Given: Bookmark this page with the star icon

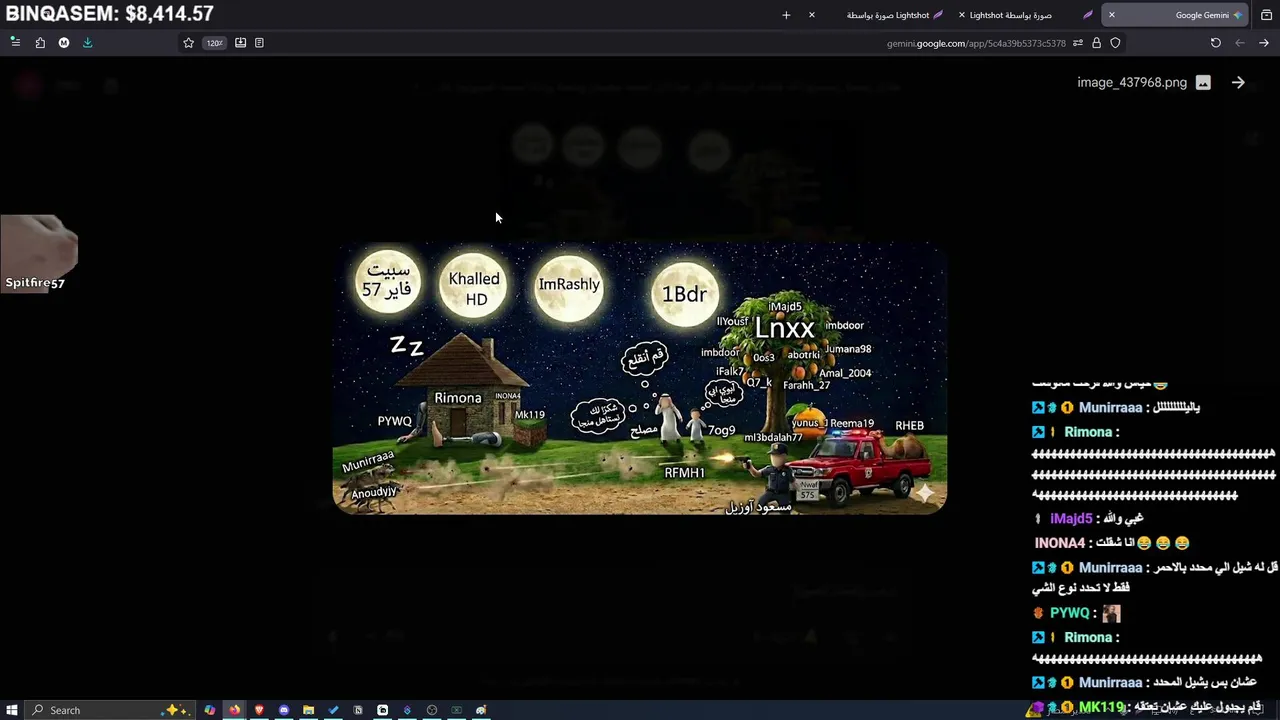Looking at the screenshot, I should pyautogui.click(x=188, y=43).
